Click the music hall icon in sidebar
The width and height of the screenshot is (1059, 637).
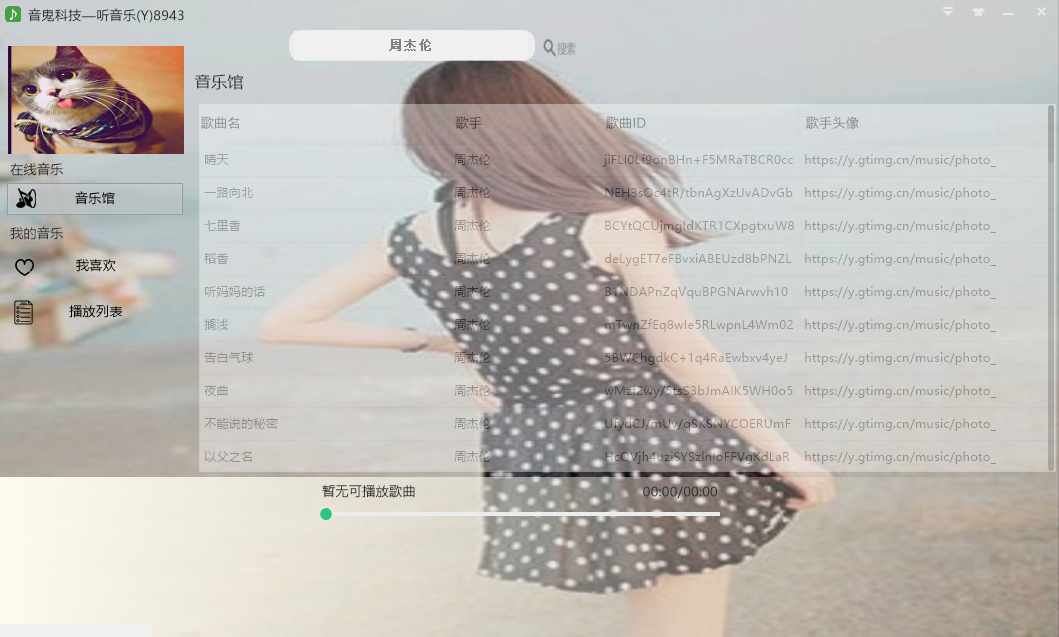[x=26, y=199]
